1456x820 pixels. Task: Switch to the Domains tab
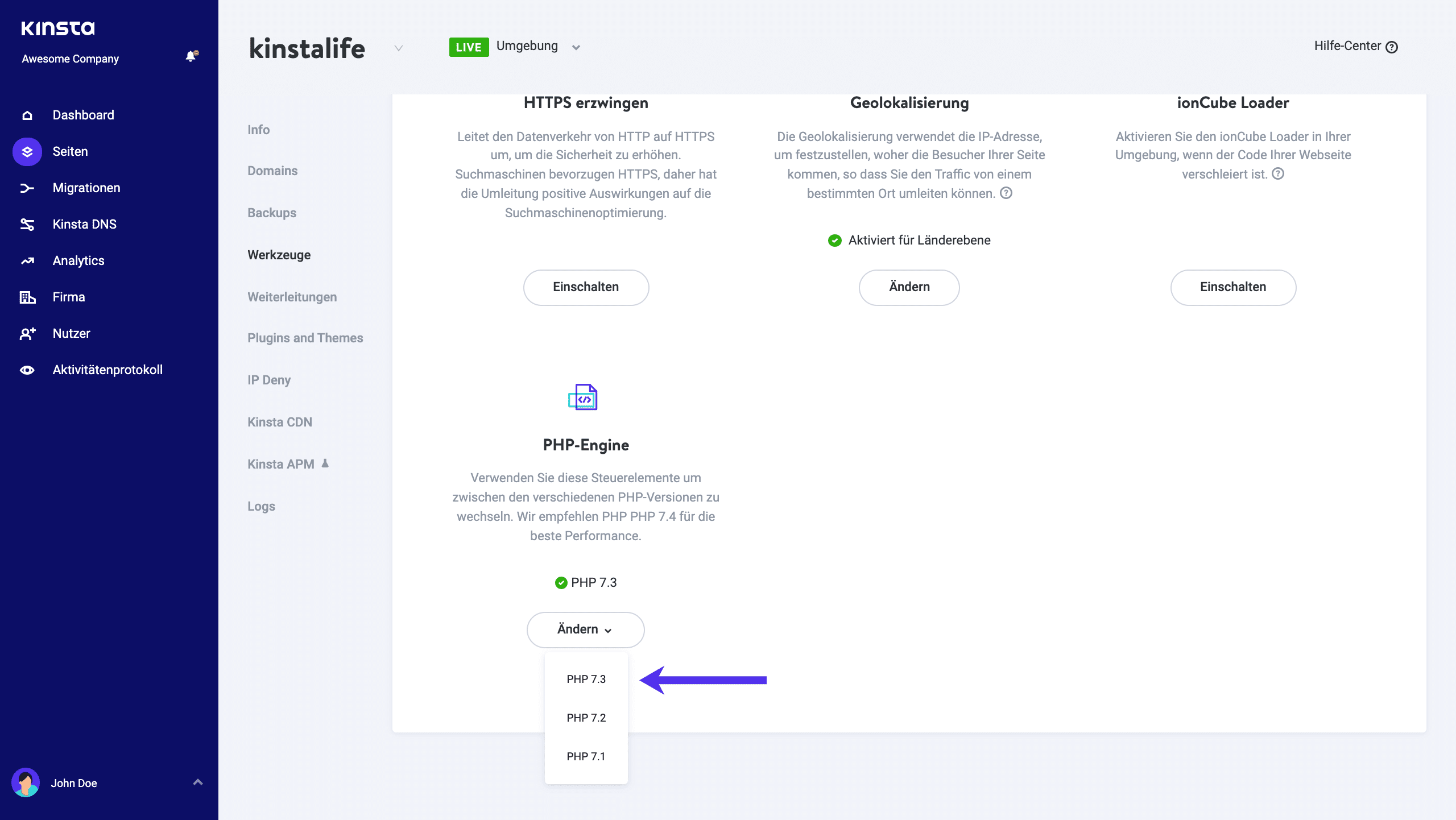point(272,170)
